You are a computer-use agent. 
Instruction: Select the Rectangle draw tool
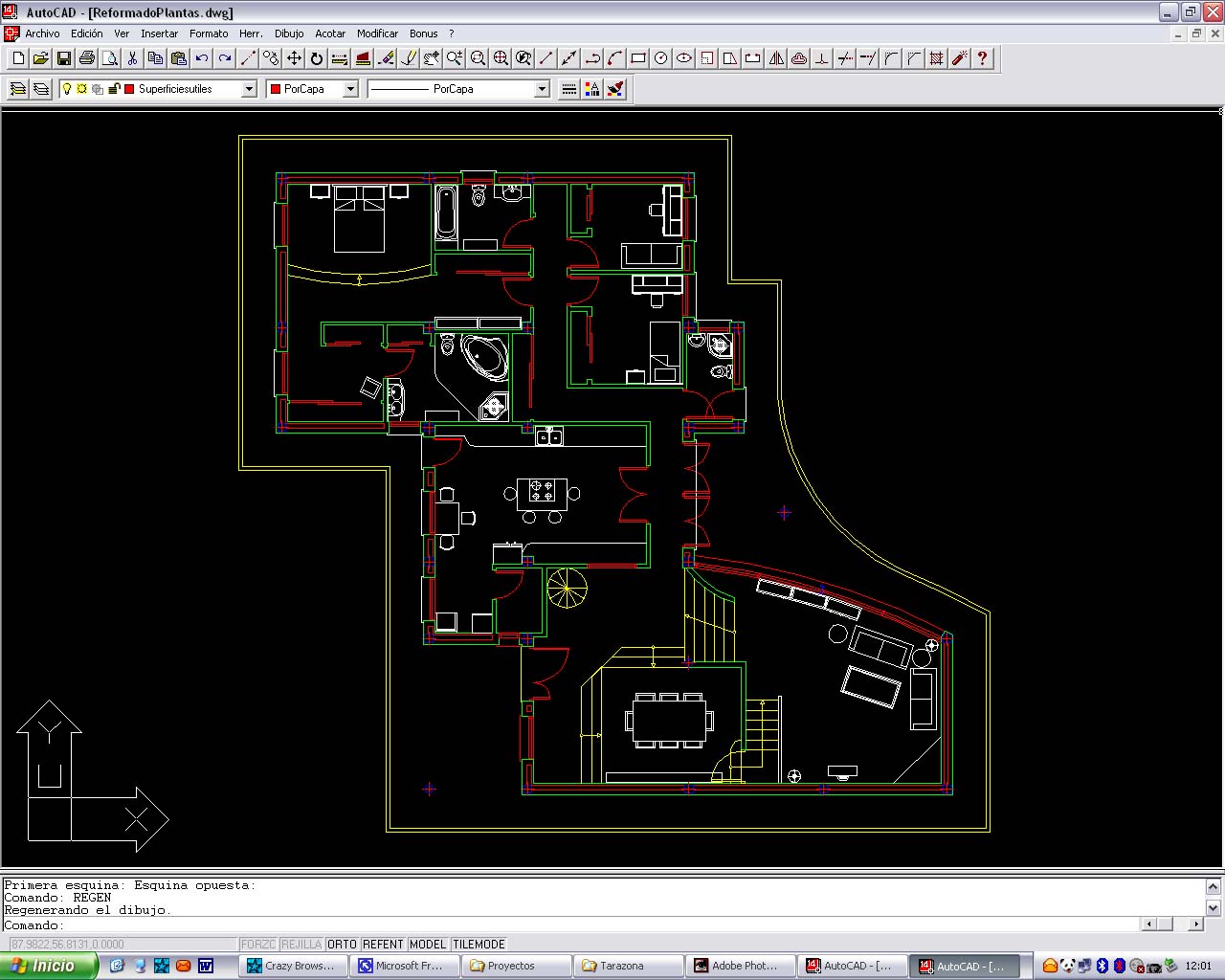click(x=638, y=58)
